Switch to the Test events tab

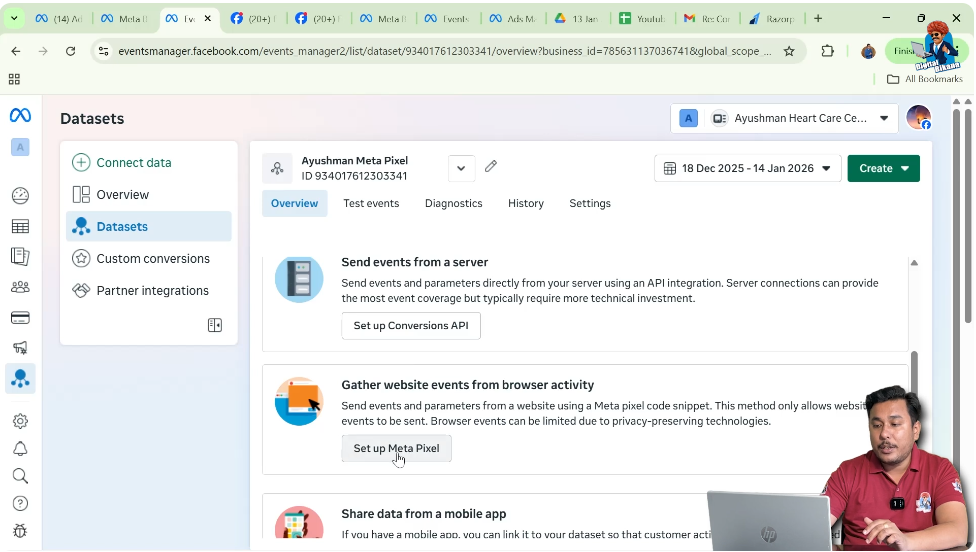371,203
